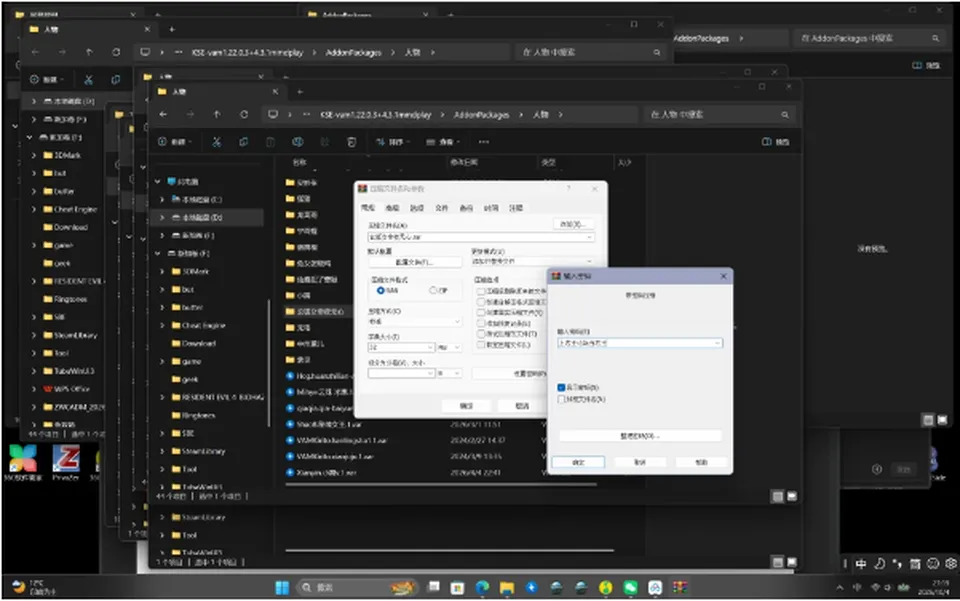Click the WinRAR archive dialog's ? help icon
This screenshot has width=960, height=601.
[569, 189]
